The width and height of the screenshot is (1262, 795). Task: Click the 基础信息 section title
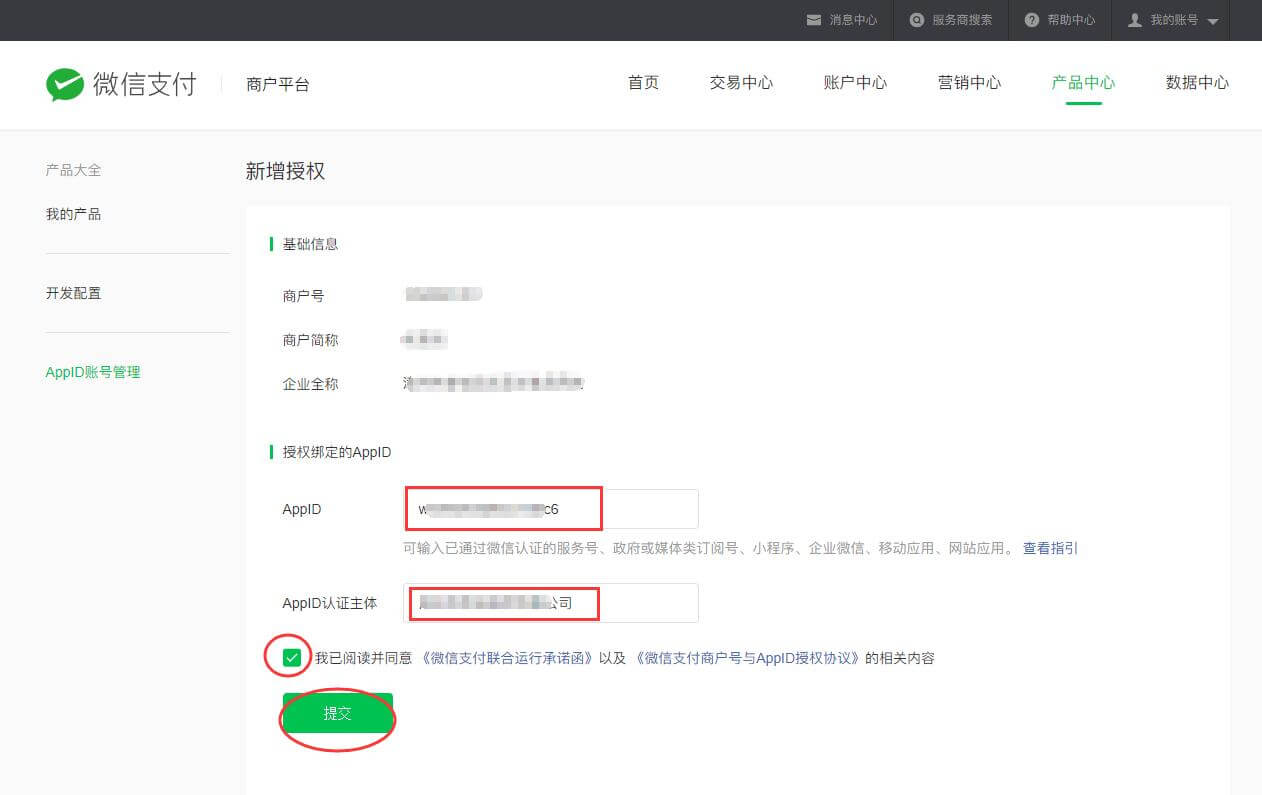pos(310,244)
